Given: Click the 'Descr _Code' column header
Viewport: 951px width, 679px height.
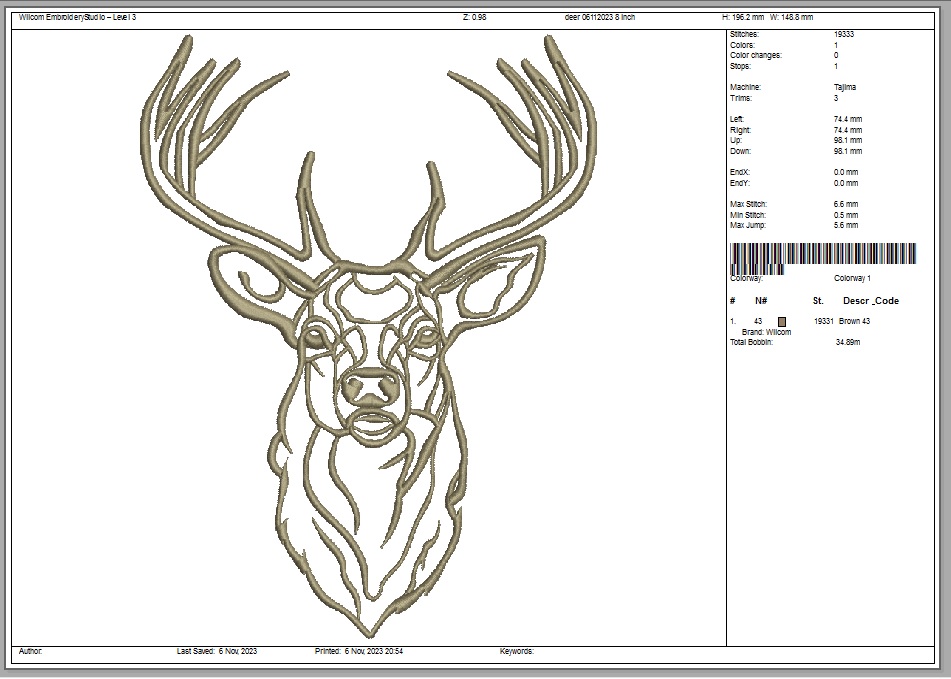Looking at the screenshot, I should 870,301.
